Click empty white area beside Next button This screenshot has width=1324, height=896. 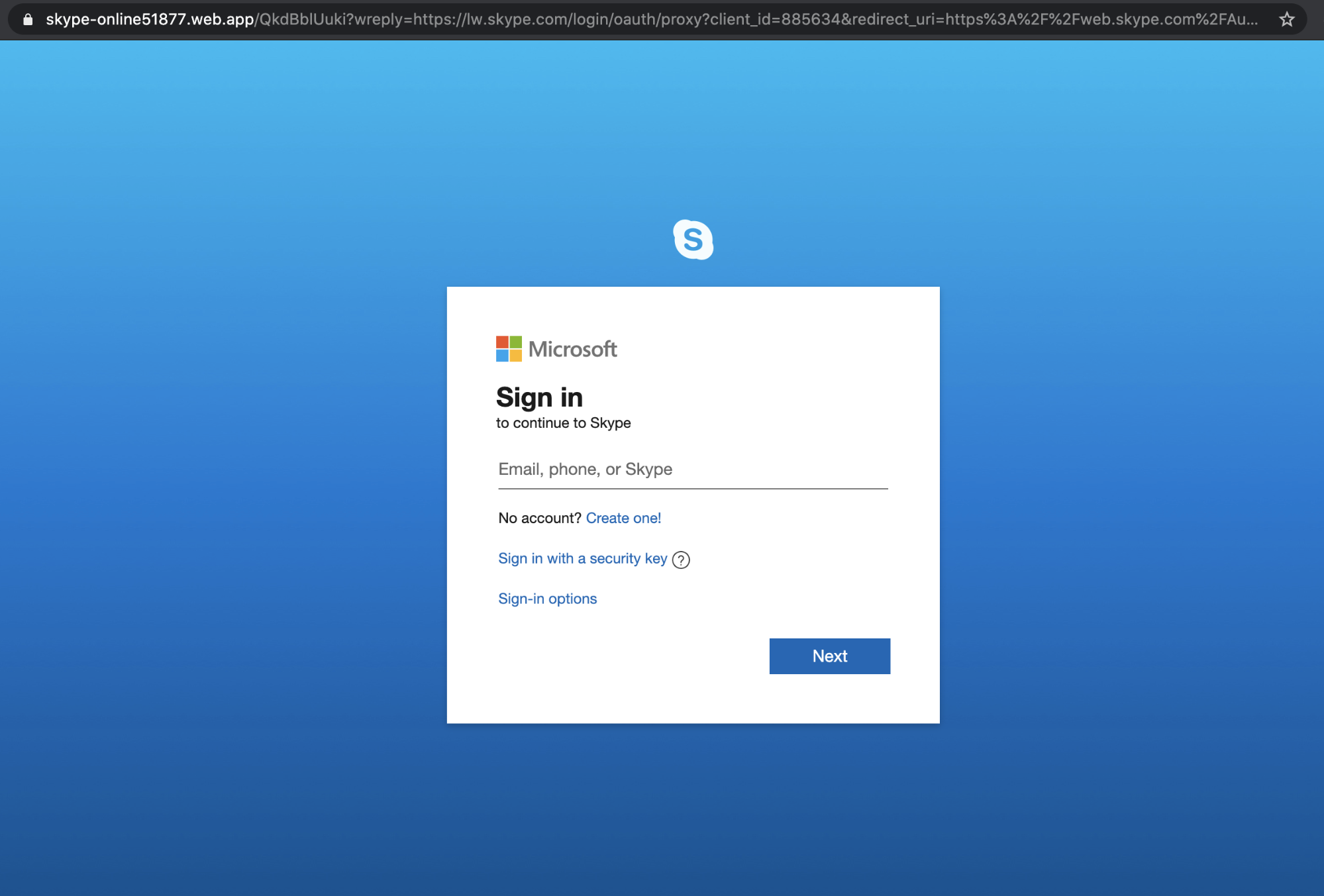pos(629,656)
